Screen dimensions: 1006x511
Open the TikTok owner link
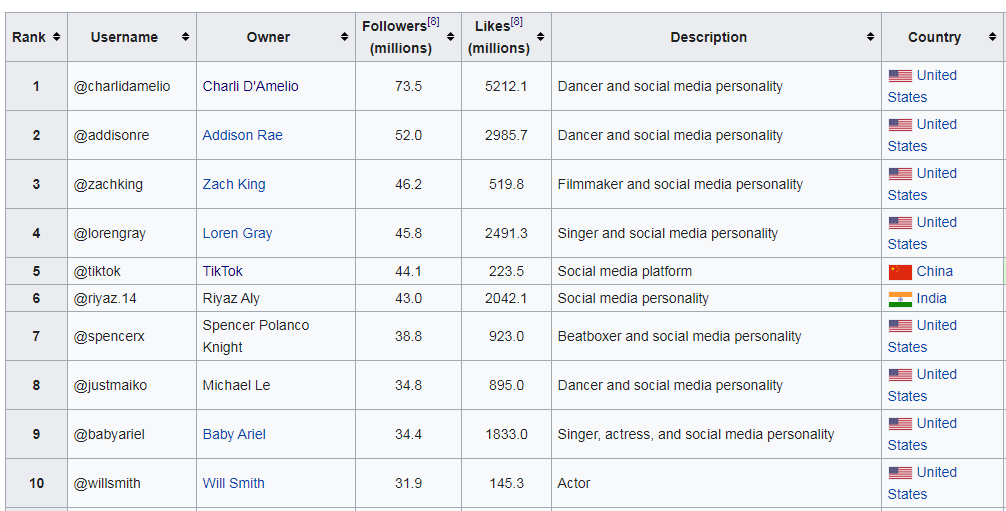coord(222,271)
